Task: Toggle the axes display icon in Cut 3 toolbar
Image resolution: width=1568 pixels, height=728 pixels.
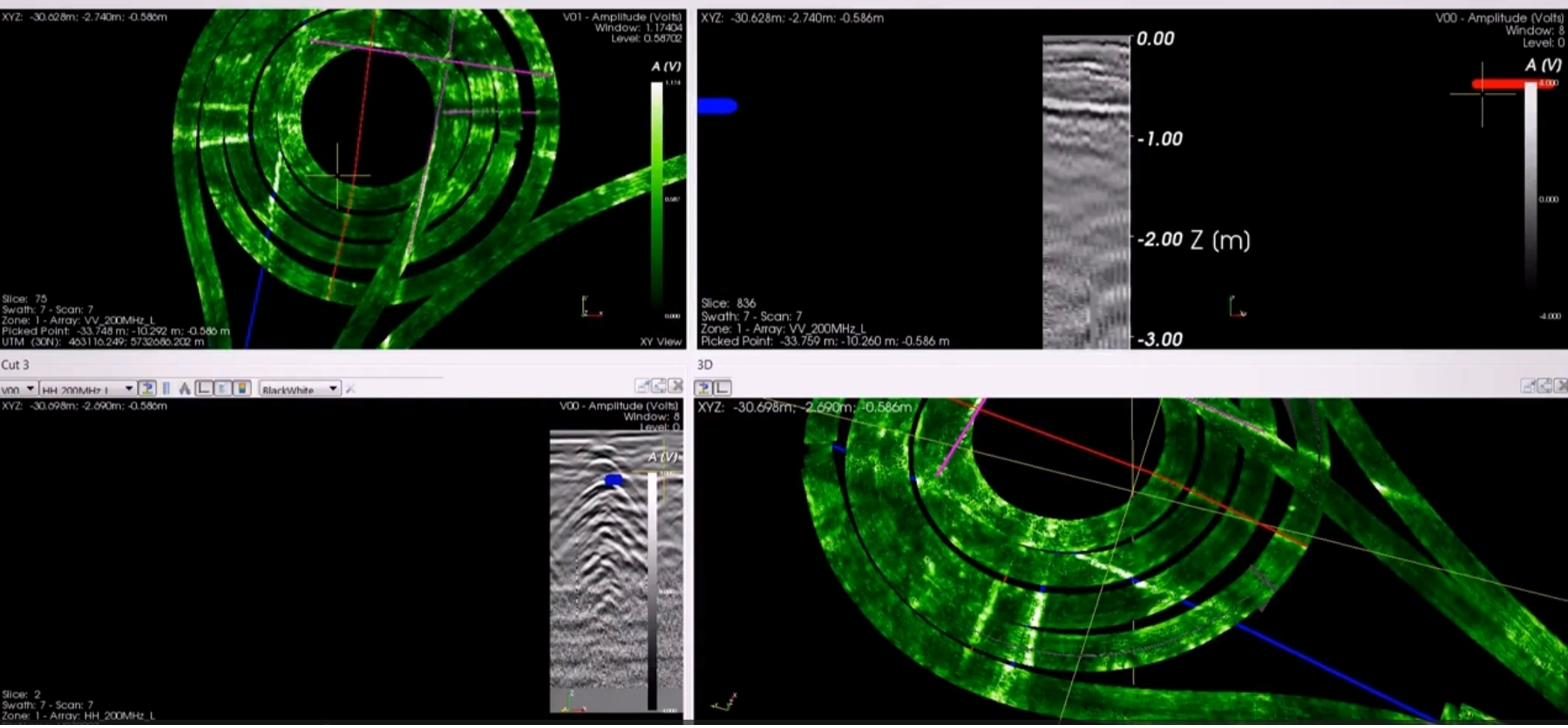Action: coord(204,388)
